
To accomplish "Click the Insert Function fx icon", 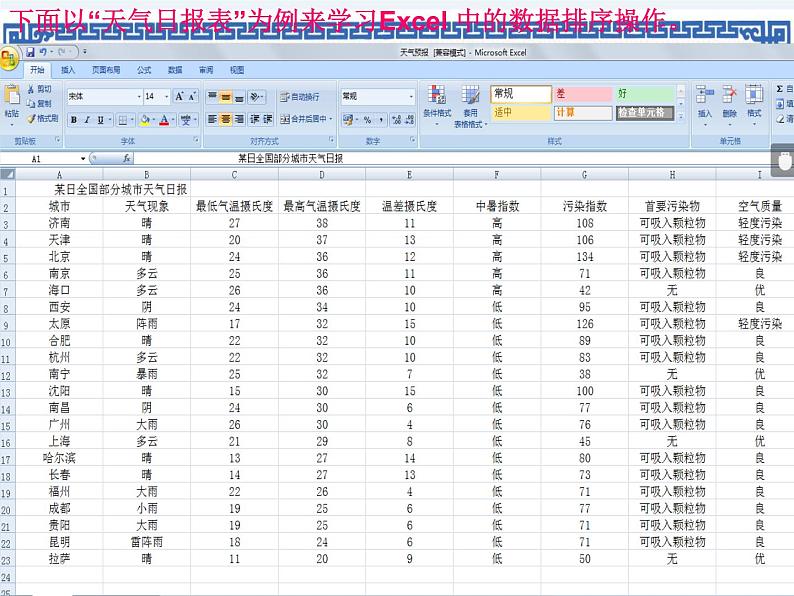I will click(127, 158).
